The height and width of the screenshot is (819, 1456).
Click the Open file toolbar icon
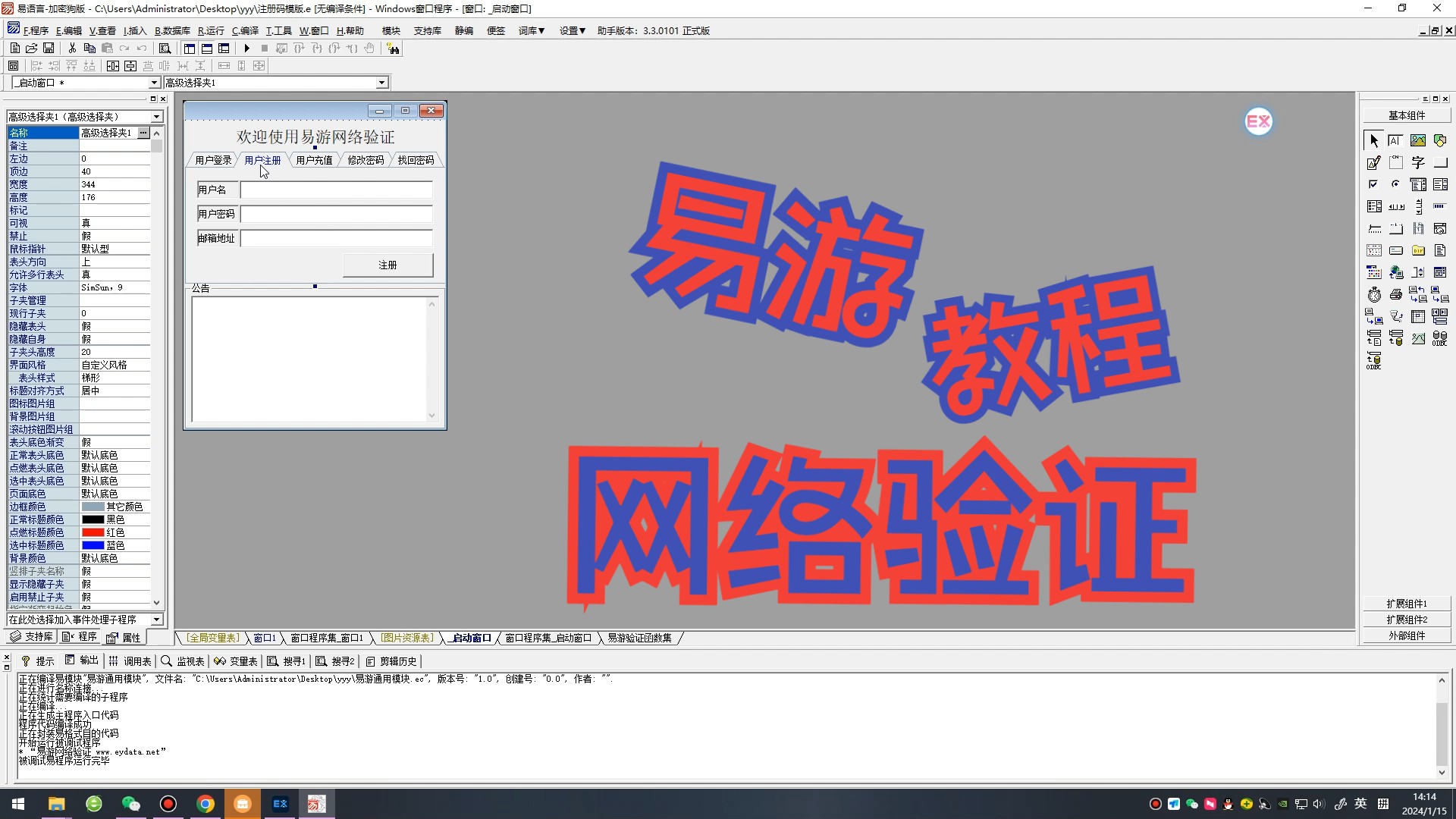(31, 49)
